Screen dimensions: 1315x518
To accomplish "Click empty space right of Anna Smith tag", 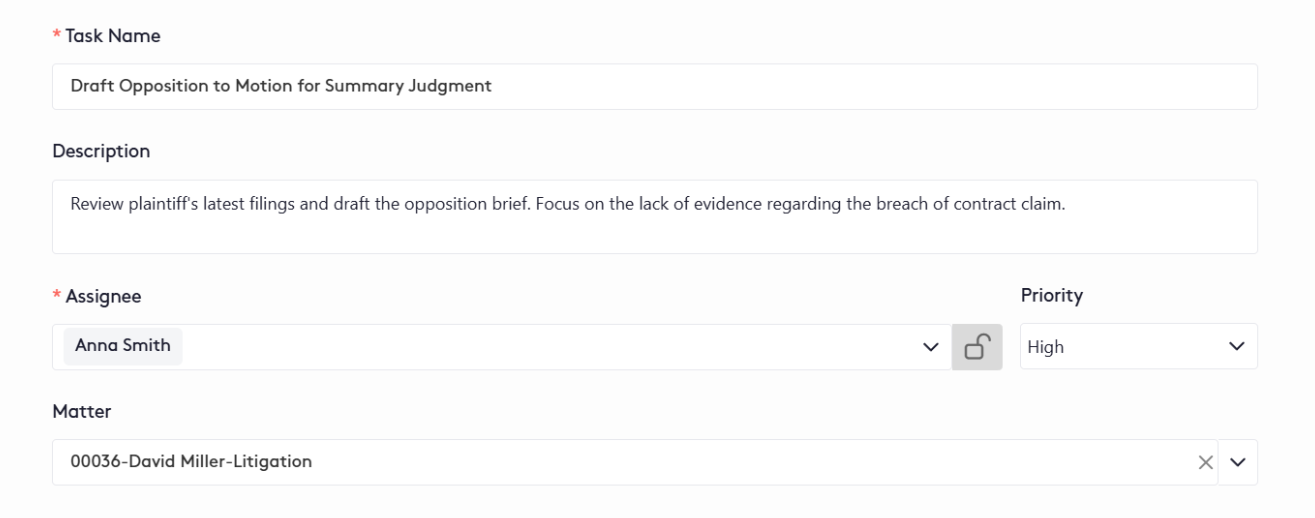I will click(x=550, y=347).
